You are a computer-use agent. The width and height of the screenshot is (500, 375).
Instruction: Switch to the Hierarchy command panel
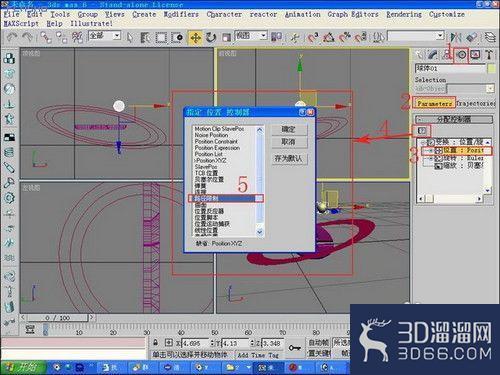(x=447, y=55)
